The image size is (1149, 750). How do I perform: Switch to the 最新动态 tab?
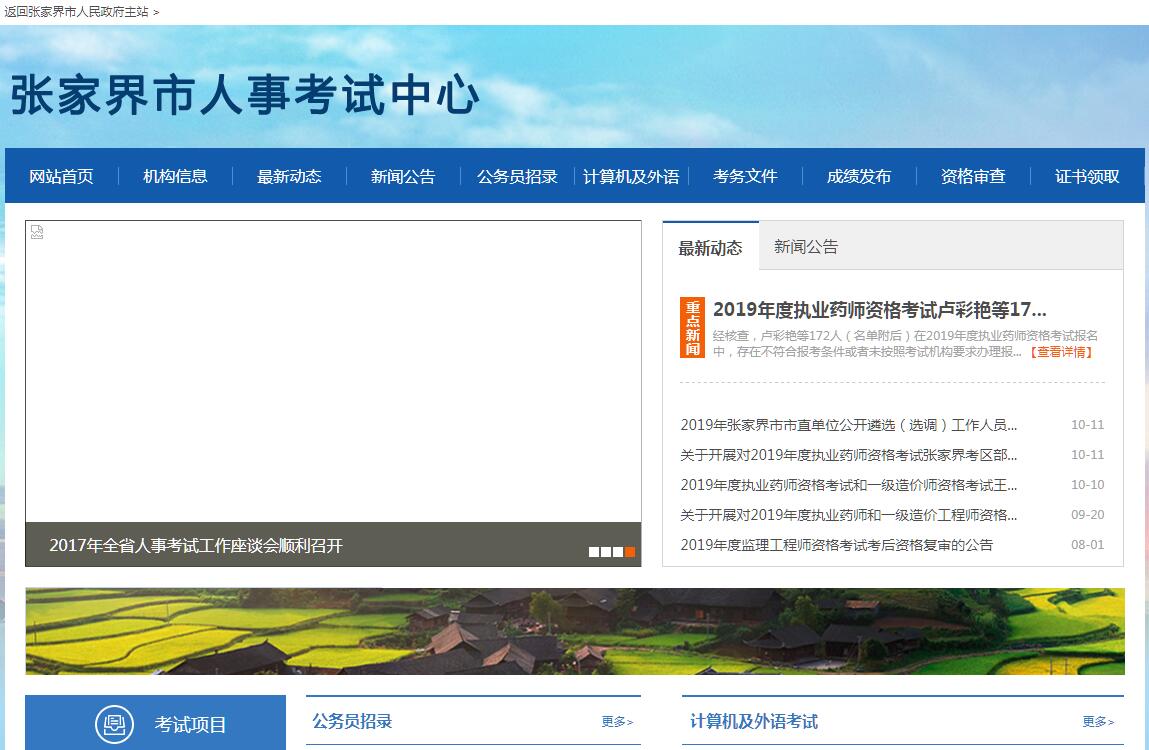[710, 248]
